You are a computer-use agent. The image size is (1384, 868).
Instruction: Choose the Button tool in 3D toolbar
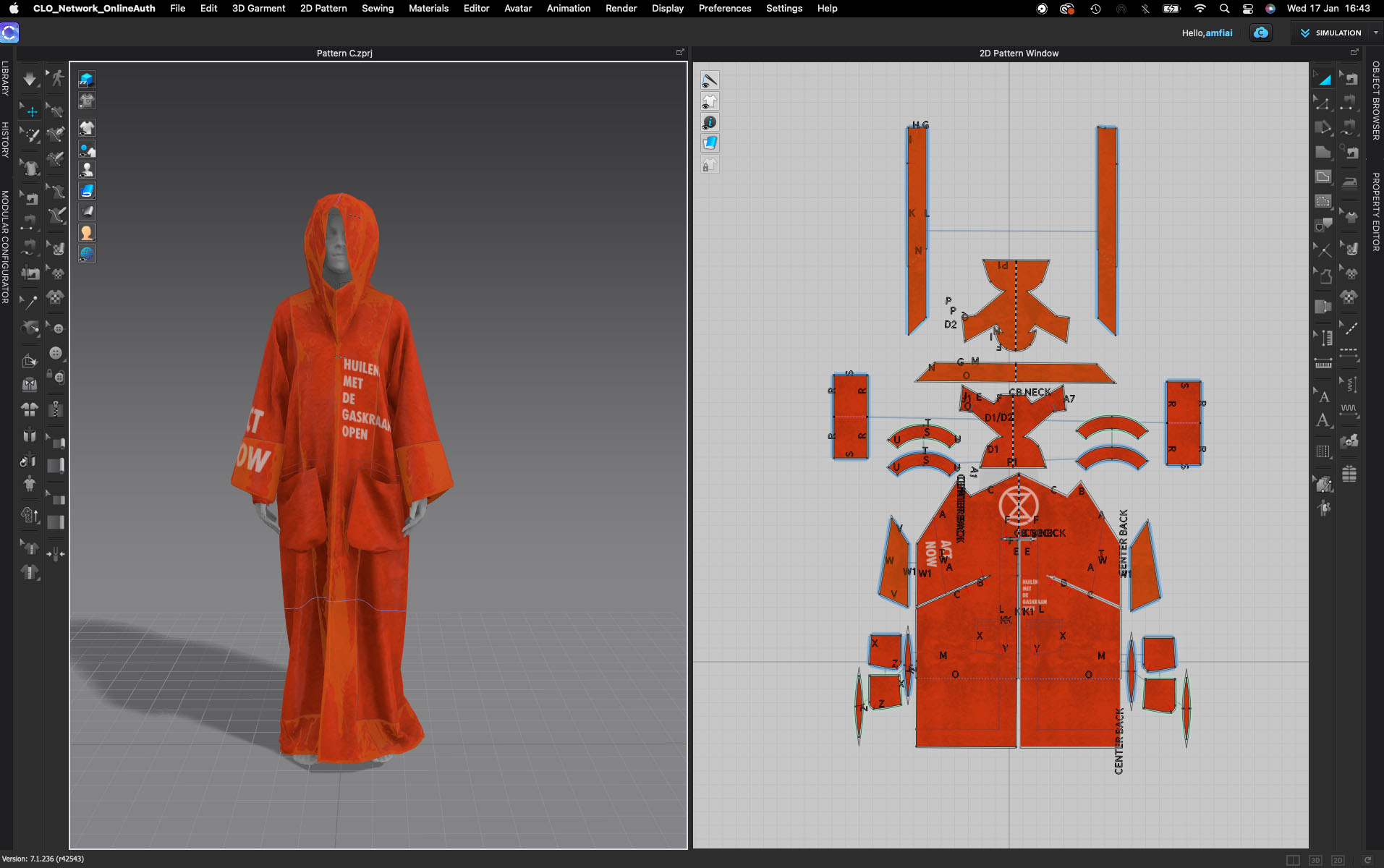click(x=56, y=352)
